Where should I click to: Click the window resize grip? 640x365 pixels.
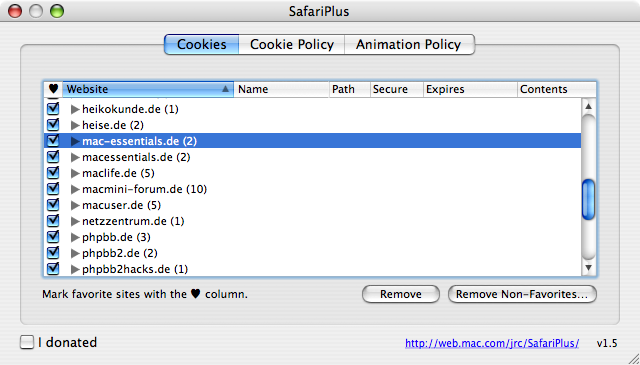click(633, 358)
